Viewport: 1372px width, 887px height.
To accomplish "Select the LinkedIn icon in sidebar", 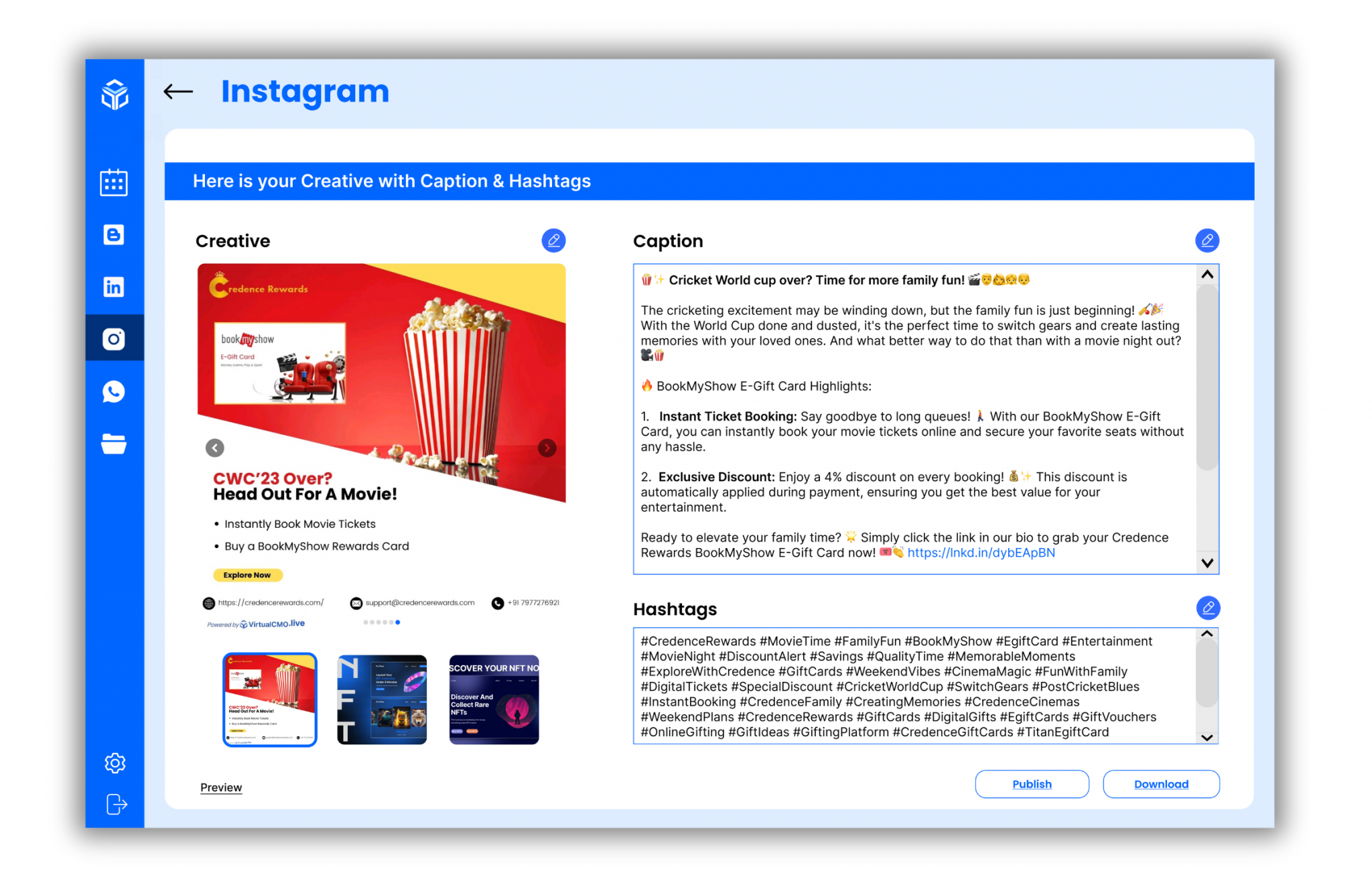I will point(113,288).
